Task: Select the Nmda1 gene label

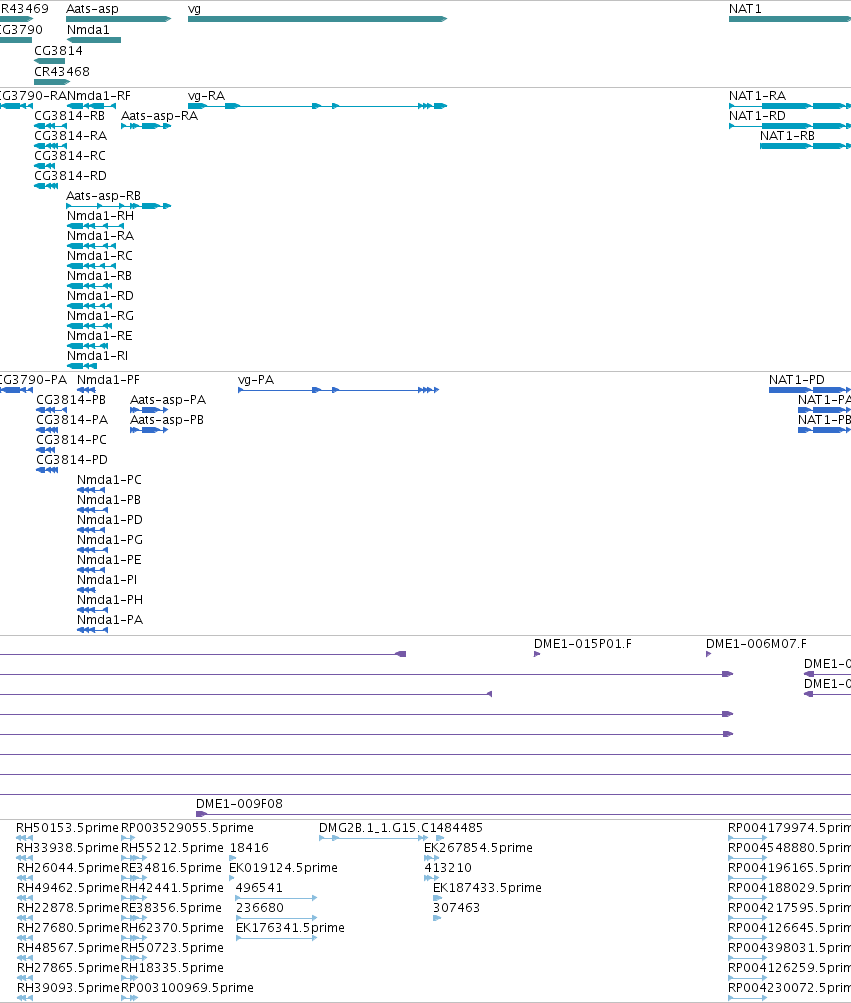Action: pyautogui.click(x=88, y=30)
